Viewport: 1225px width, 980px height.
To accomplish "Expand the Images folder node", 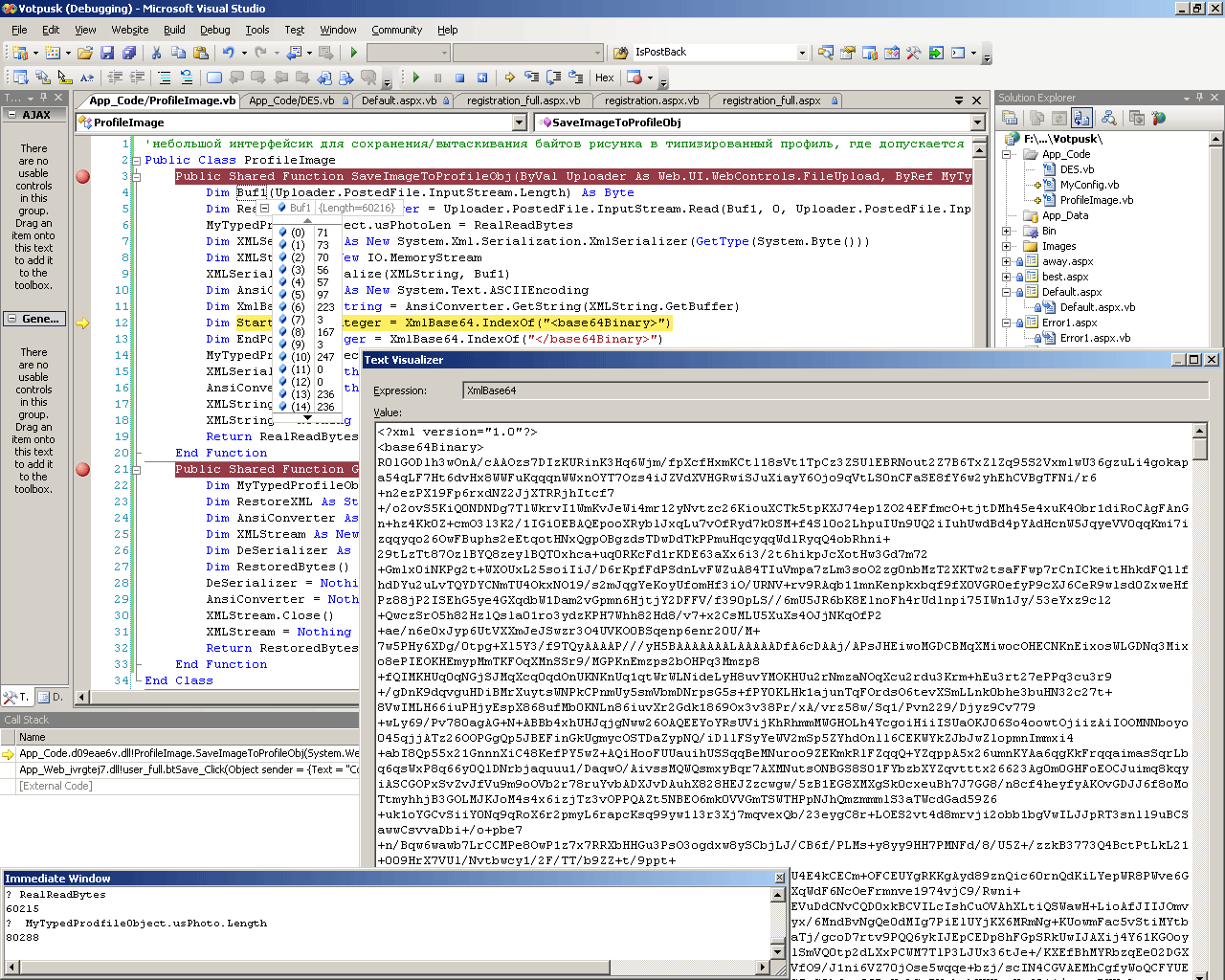I will pyautogui.click(x=1007, y=246).
